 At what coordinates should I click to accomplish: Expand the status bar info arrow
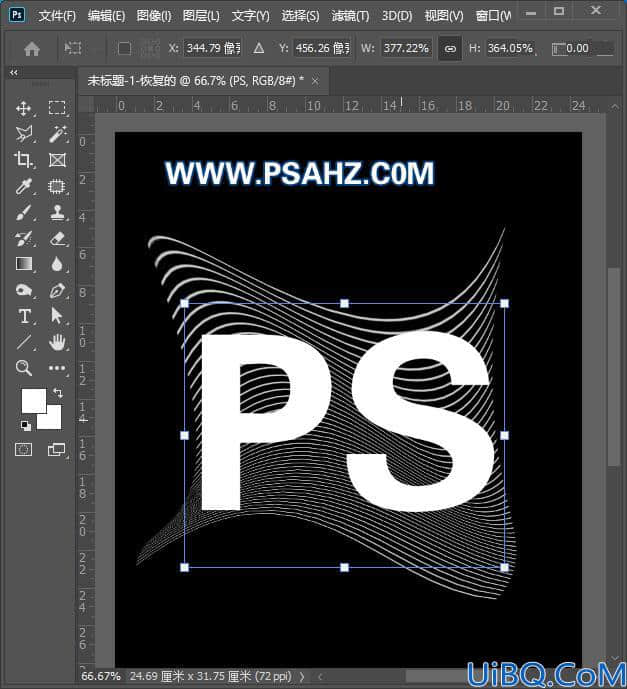[302, 676]
